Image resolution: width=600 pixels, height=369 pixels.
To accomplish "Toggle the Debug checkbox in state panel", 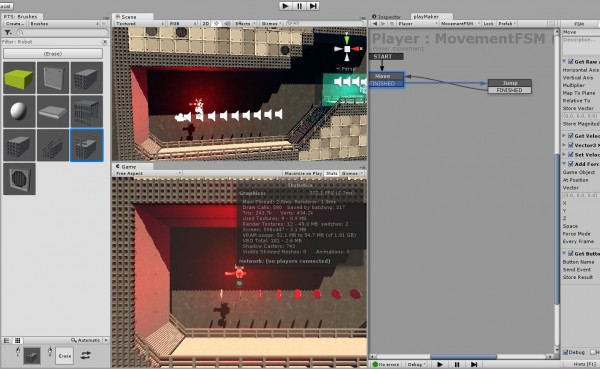I will point(566,352).
